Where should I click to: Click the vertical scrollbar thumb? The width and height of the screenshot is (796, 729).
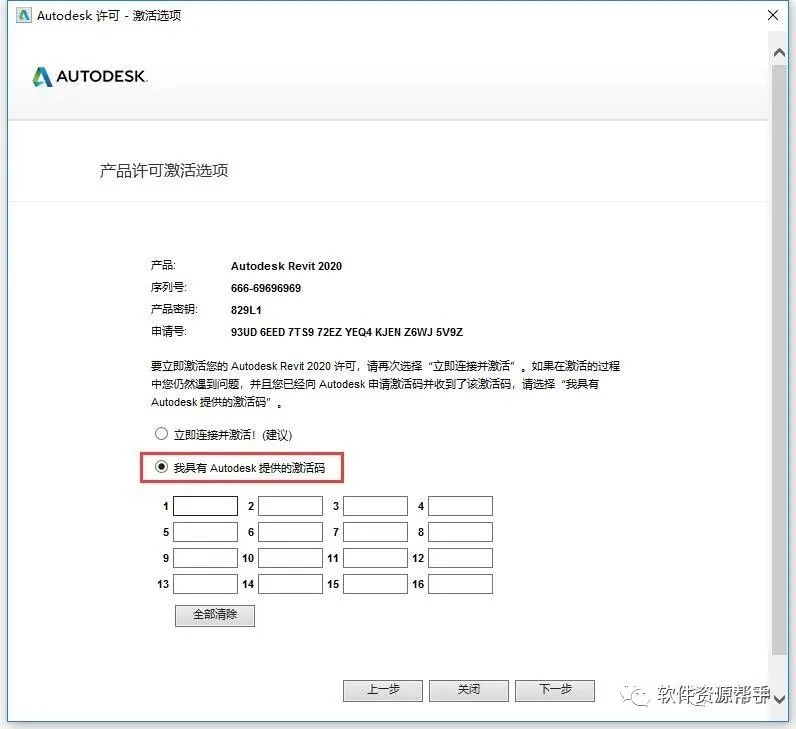pyautogui.click(x=779, y=359)
